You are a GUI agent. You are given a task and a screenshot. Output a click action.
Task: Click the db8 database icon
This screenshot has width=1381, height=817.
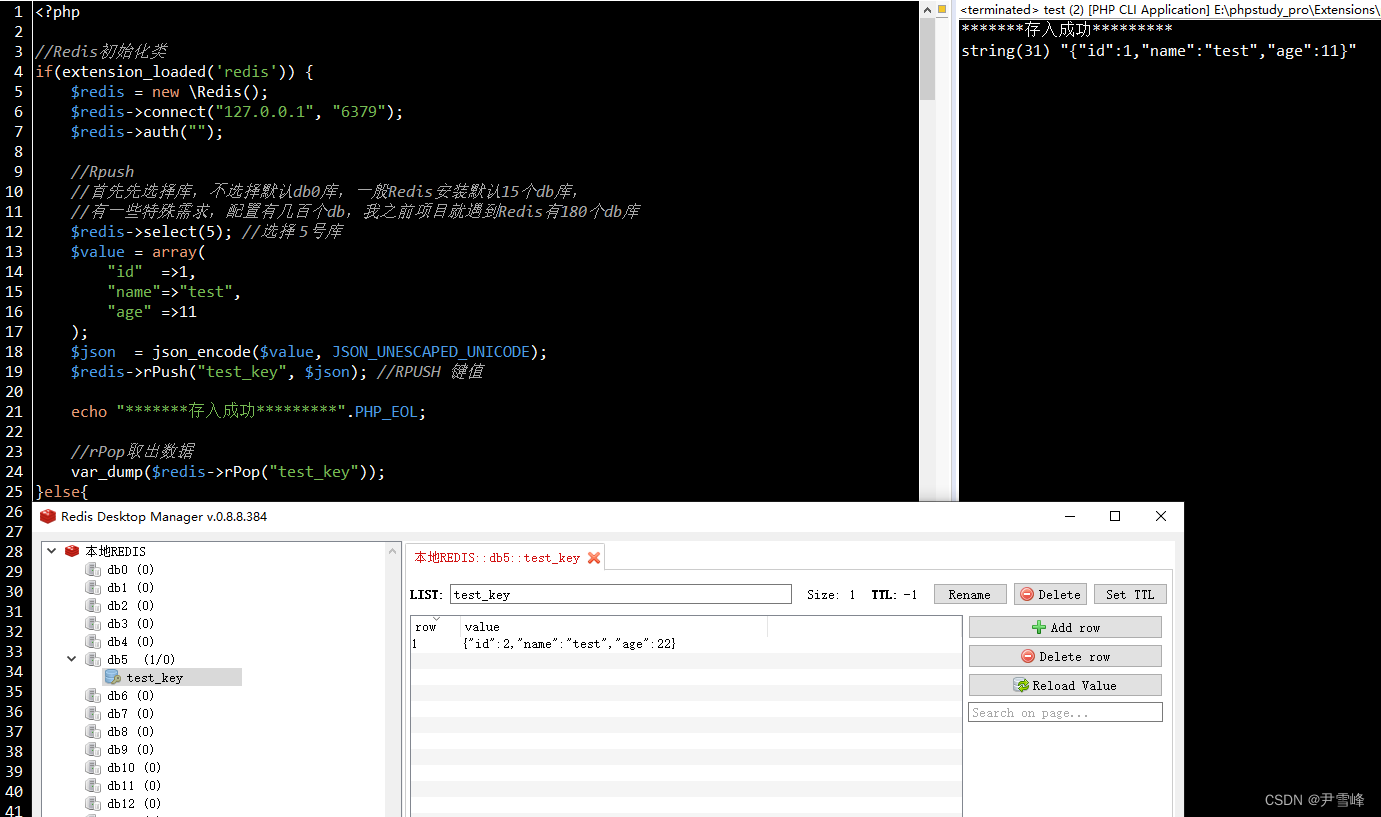[x=93, y=732]
